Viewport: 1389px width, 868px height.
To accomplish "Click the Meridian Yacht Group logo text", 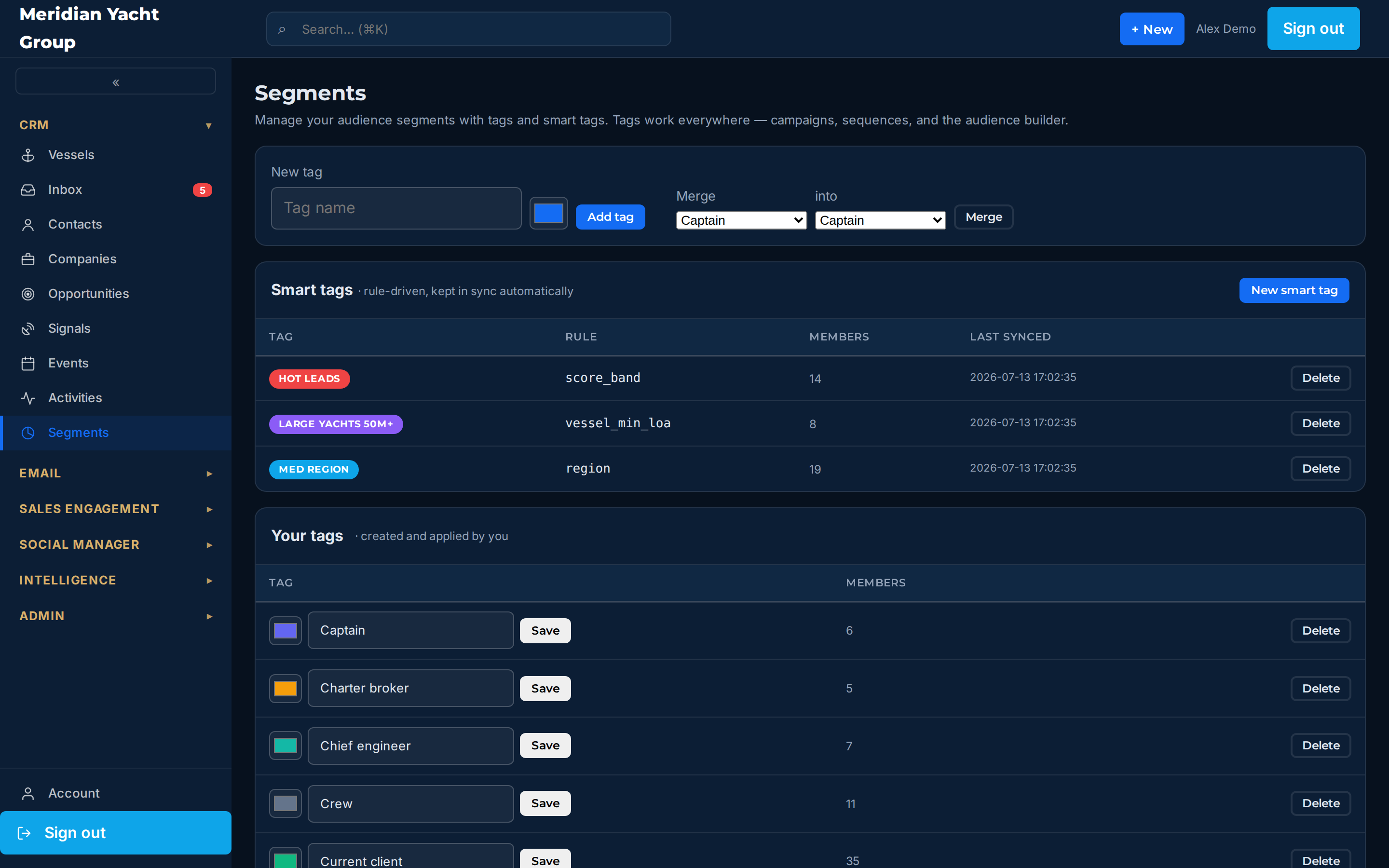I will 89,28.
